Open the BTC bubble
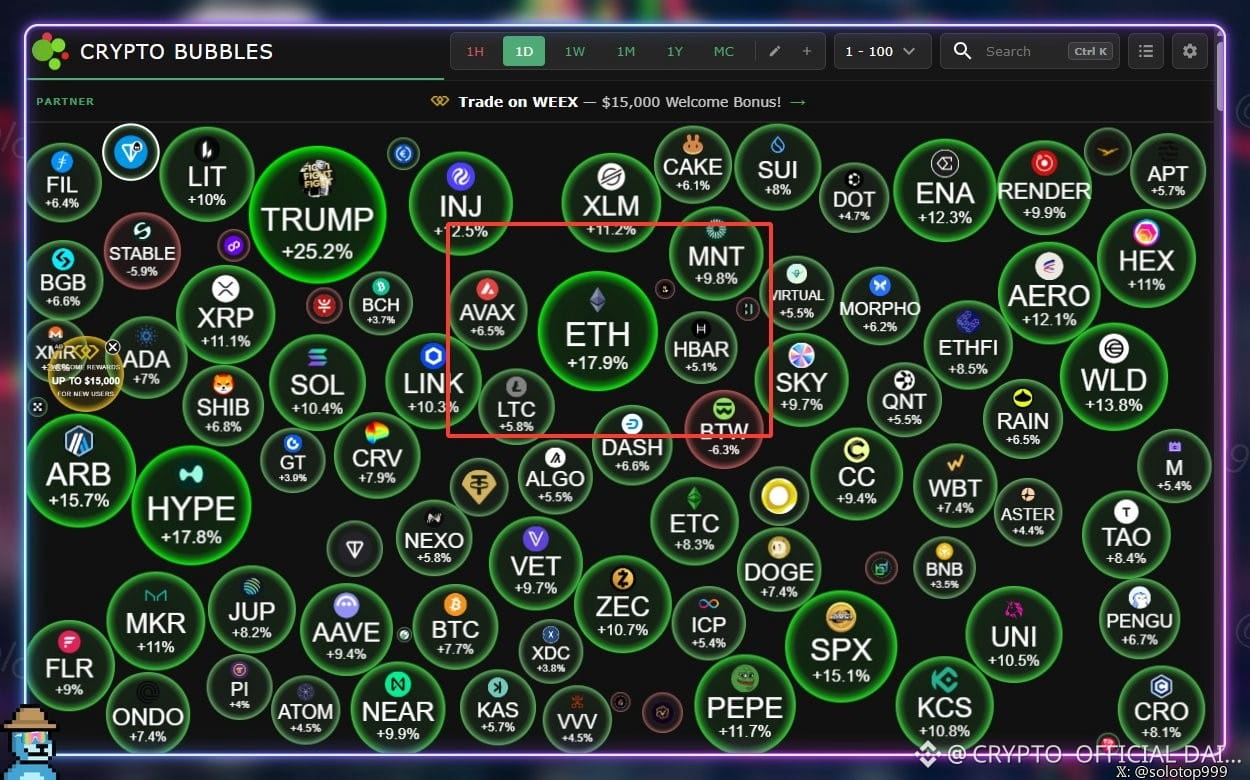This screenshot has height=780, width=1250. pos(455,626)
